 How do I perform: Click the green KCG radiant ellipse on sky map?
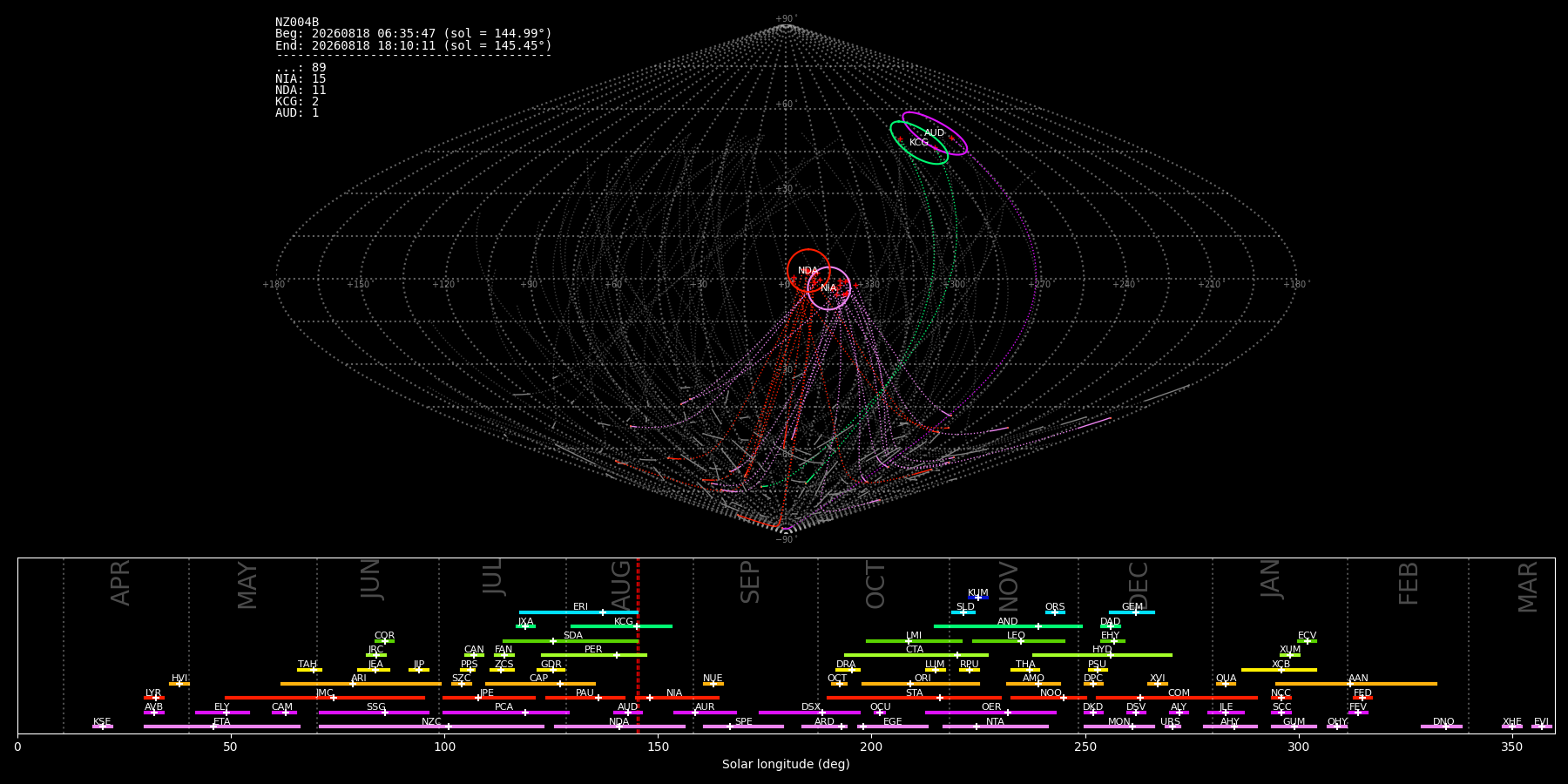pyautogui.click(x=919, y=142)
